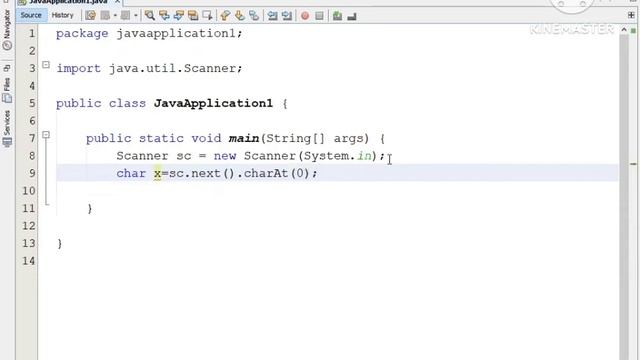
Task: Click the editor split button at the toolbar's right end
Action: pyautogui.click(x=631, y=16)
